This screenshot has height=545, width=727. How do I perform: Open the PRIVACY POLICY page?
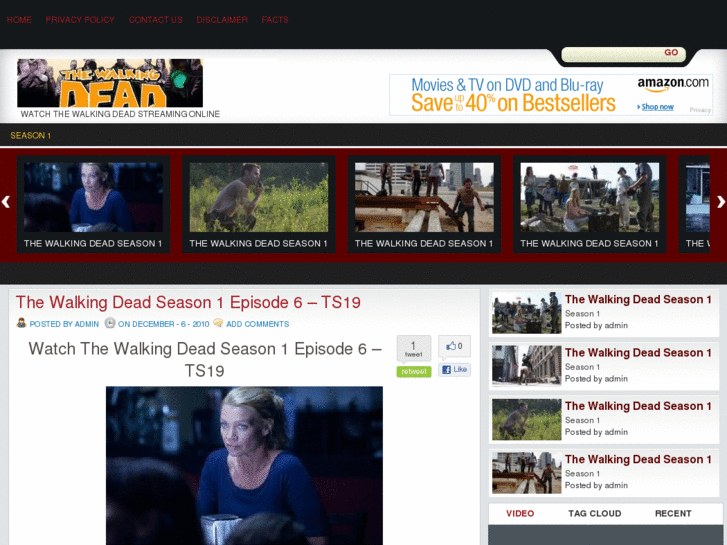click(x=80, y=20)
